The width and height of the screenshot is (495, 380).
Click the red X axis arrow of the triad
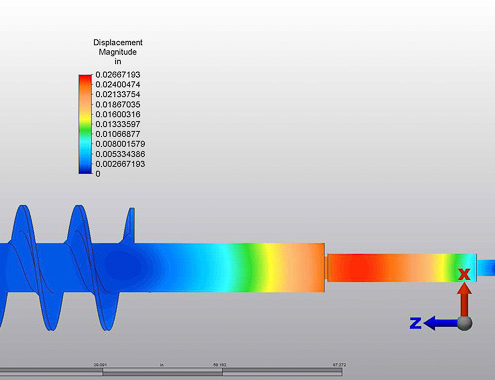[464, 299]
